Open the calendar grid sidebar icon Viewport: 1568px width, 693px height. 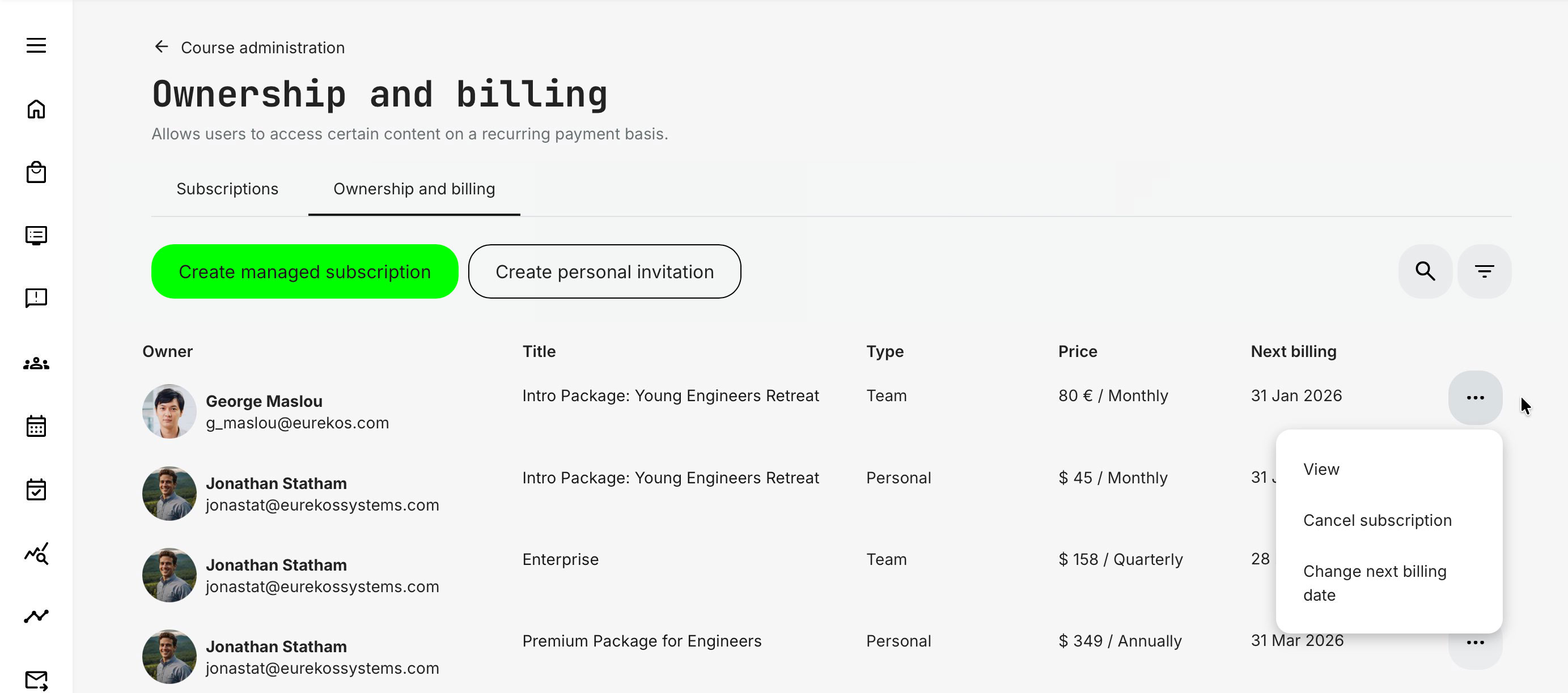coord(36,426)
